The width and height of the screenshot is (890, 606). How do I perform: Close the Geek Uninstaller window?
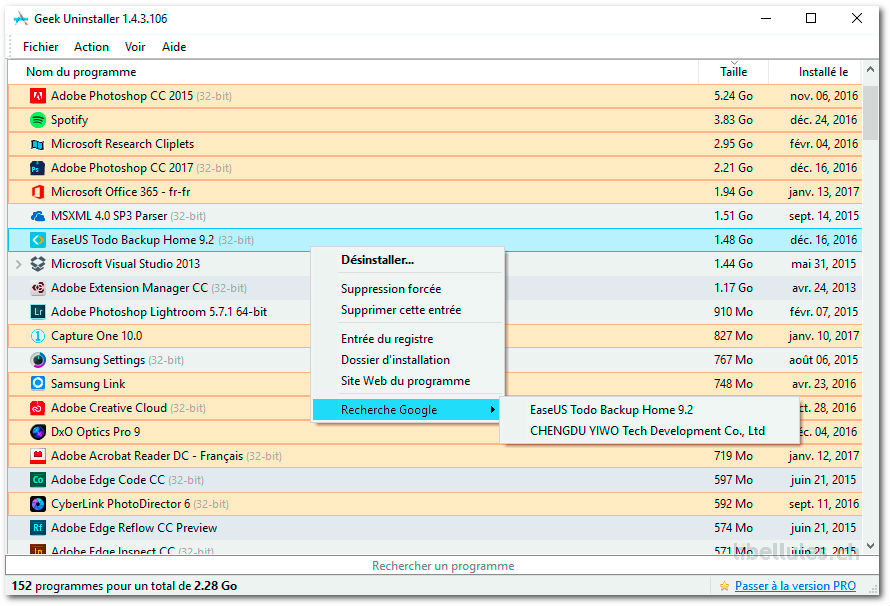pyautogui.click(x=857, y=18)
